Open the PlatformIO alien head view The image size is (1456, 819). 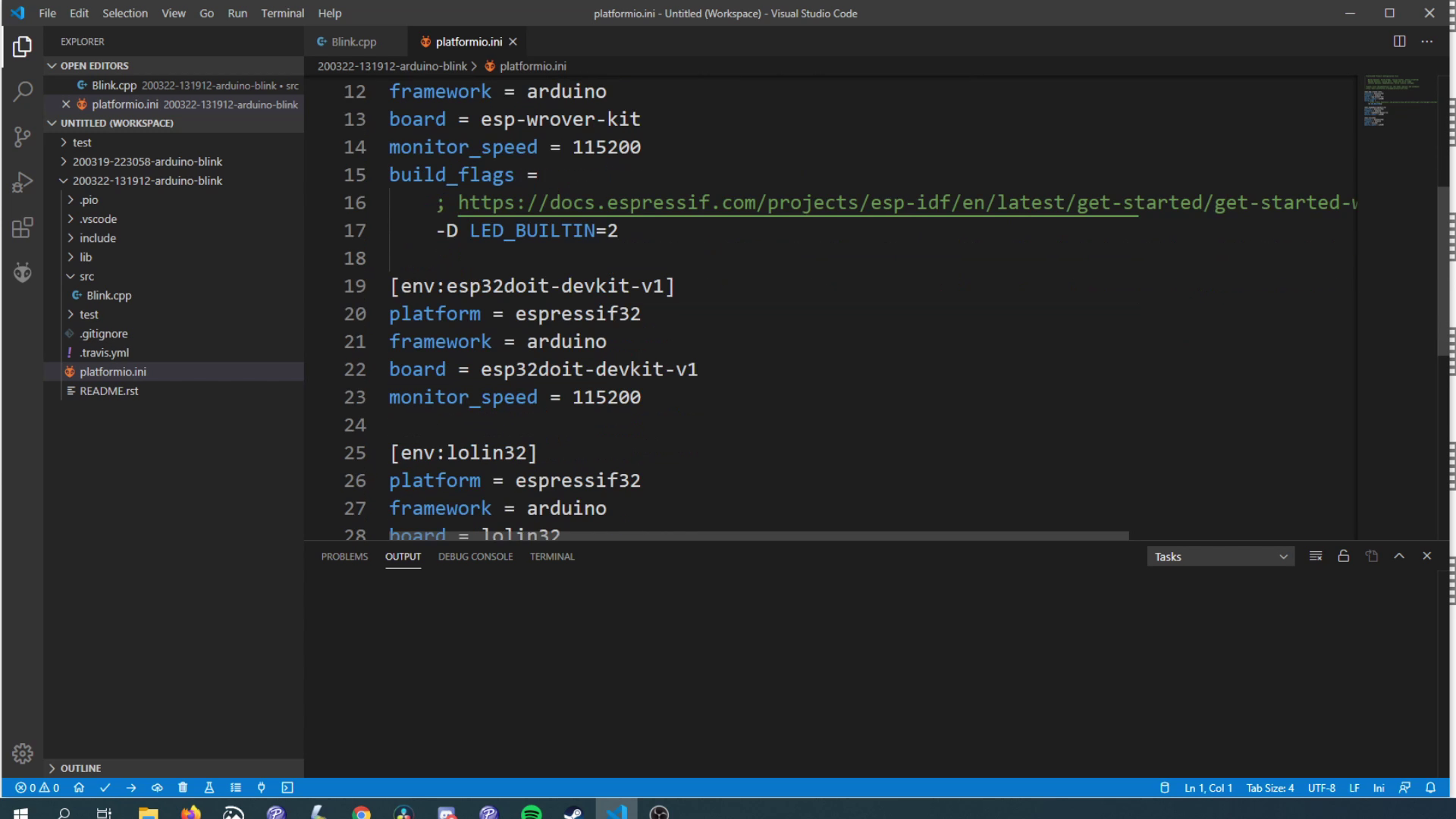(x=22, y=272)
